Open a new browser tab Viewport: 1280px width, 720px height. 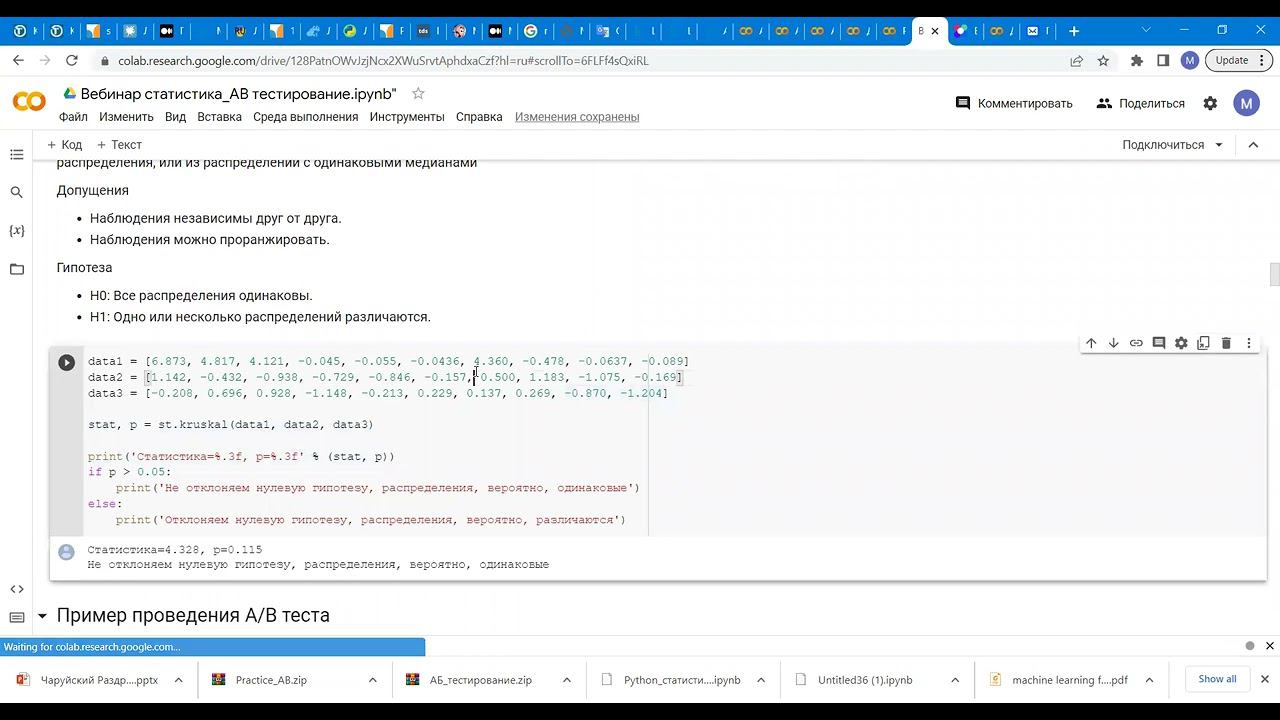[1074, 31]
